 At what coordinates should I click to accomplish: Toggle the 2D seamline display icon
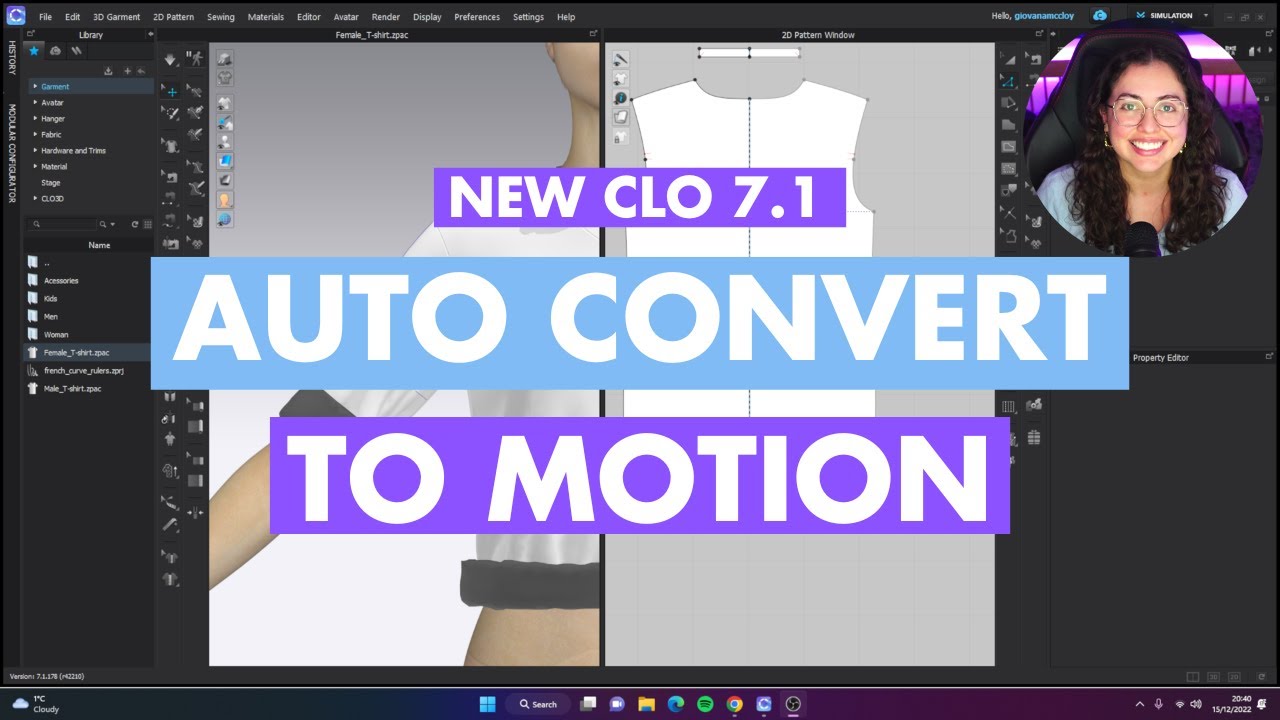[x=620, y=59]
